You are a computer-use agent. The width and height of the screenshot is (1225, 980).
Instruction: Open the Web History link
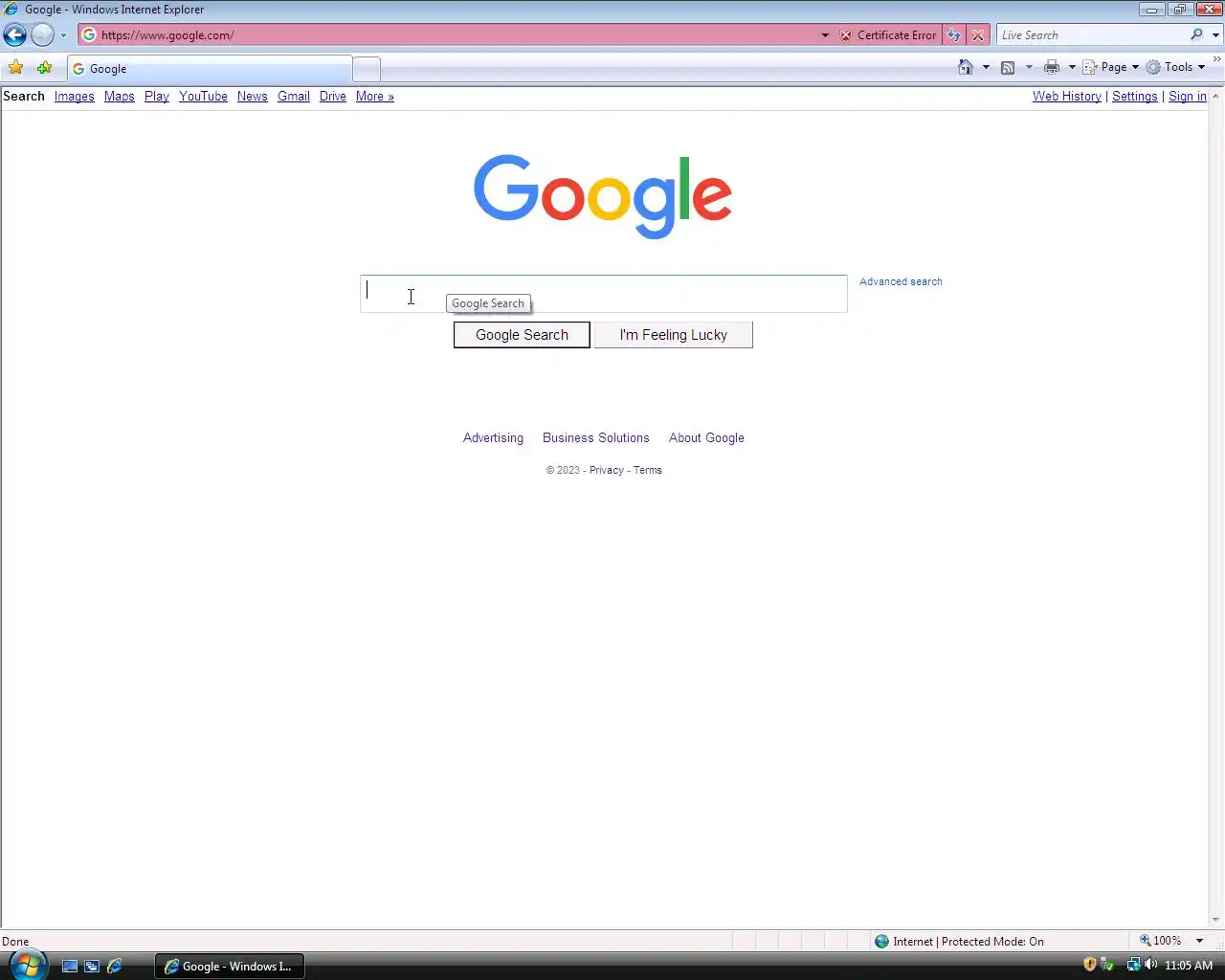point(1067,97)
